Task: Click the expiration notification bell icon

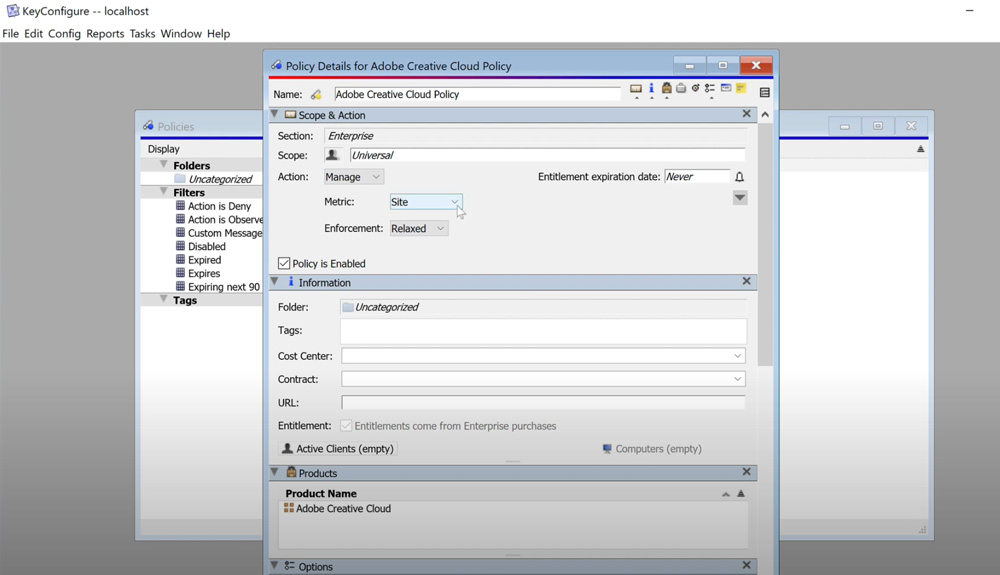Action: (739, 177)
